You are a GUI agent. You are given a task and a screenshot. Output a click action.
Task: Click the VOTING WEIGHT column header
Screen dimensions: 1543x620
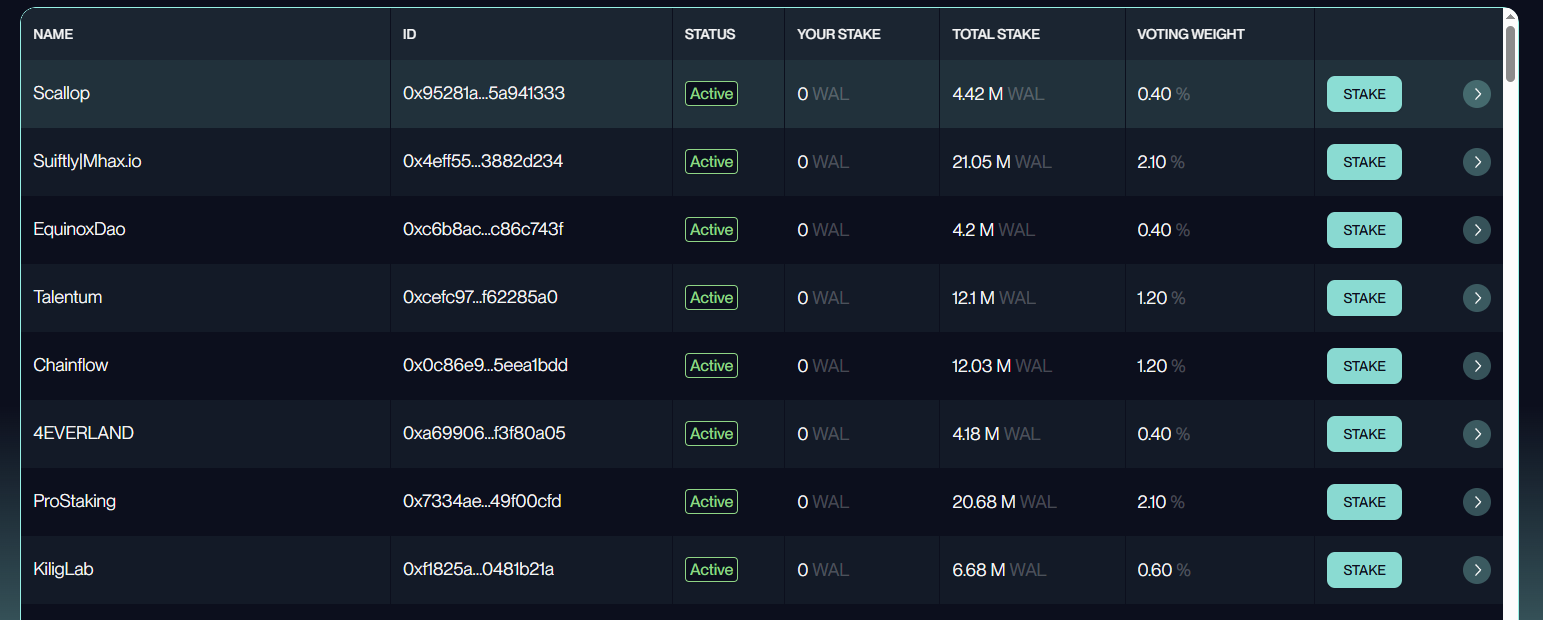pyautogui.click(x=1191, y=34)
